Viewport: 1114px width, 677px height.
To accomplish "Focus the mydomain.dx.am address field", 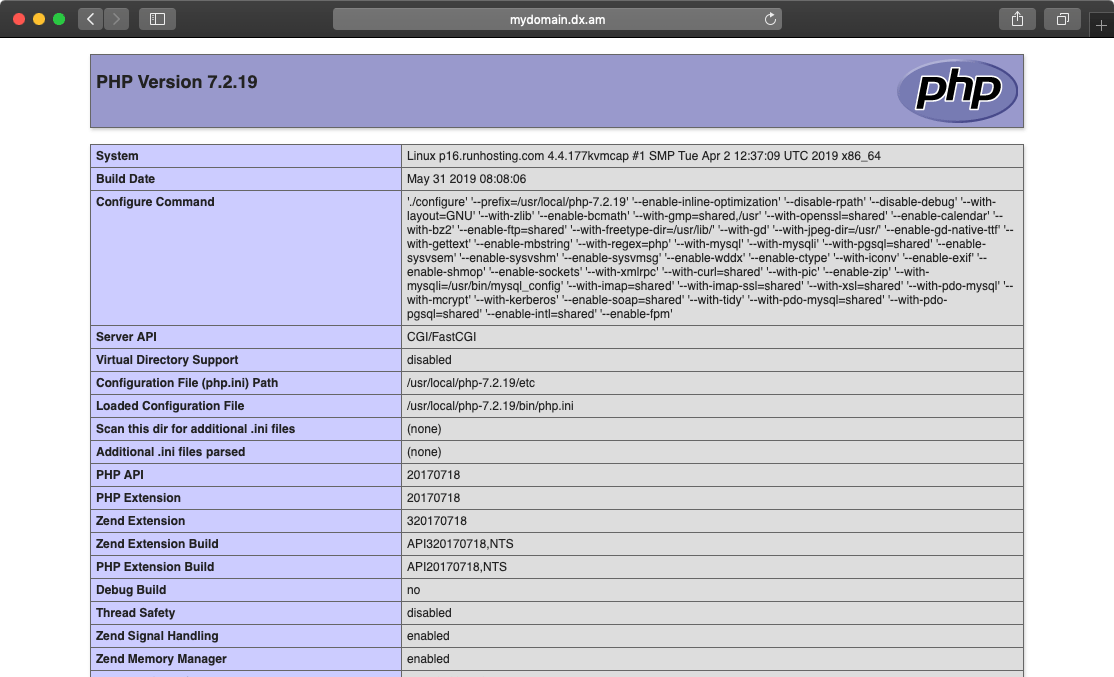I will 557,19.
